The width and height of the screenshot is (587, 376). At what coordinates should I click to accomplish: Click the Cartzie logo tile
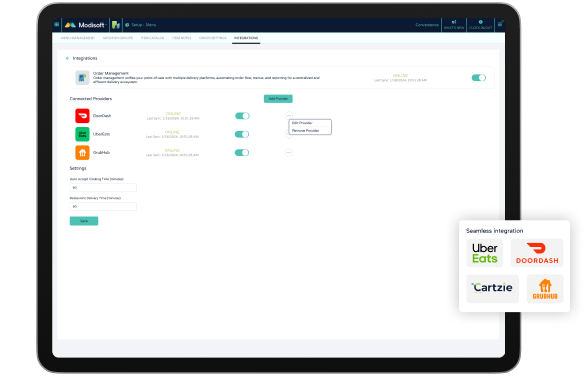(x=492, y=289)
